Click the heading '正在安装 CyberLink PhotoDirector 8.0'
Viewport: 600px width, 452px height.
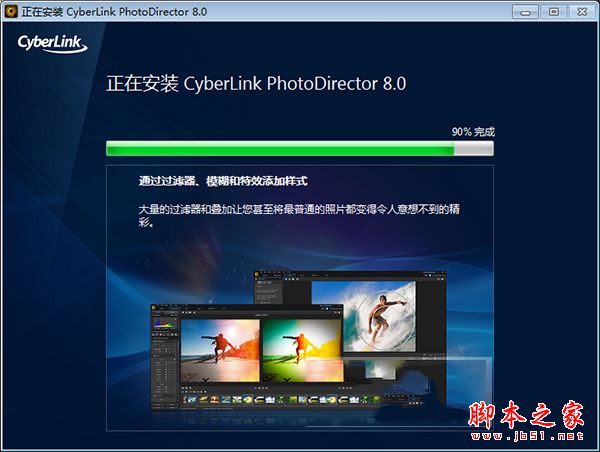click(x=256, y=83)
